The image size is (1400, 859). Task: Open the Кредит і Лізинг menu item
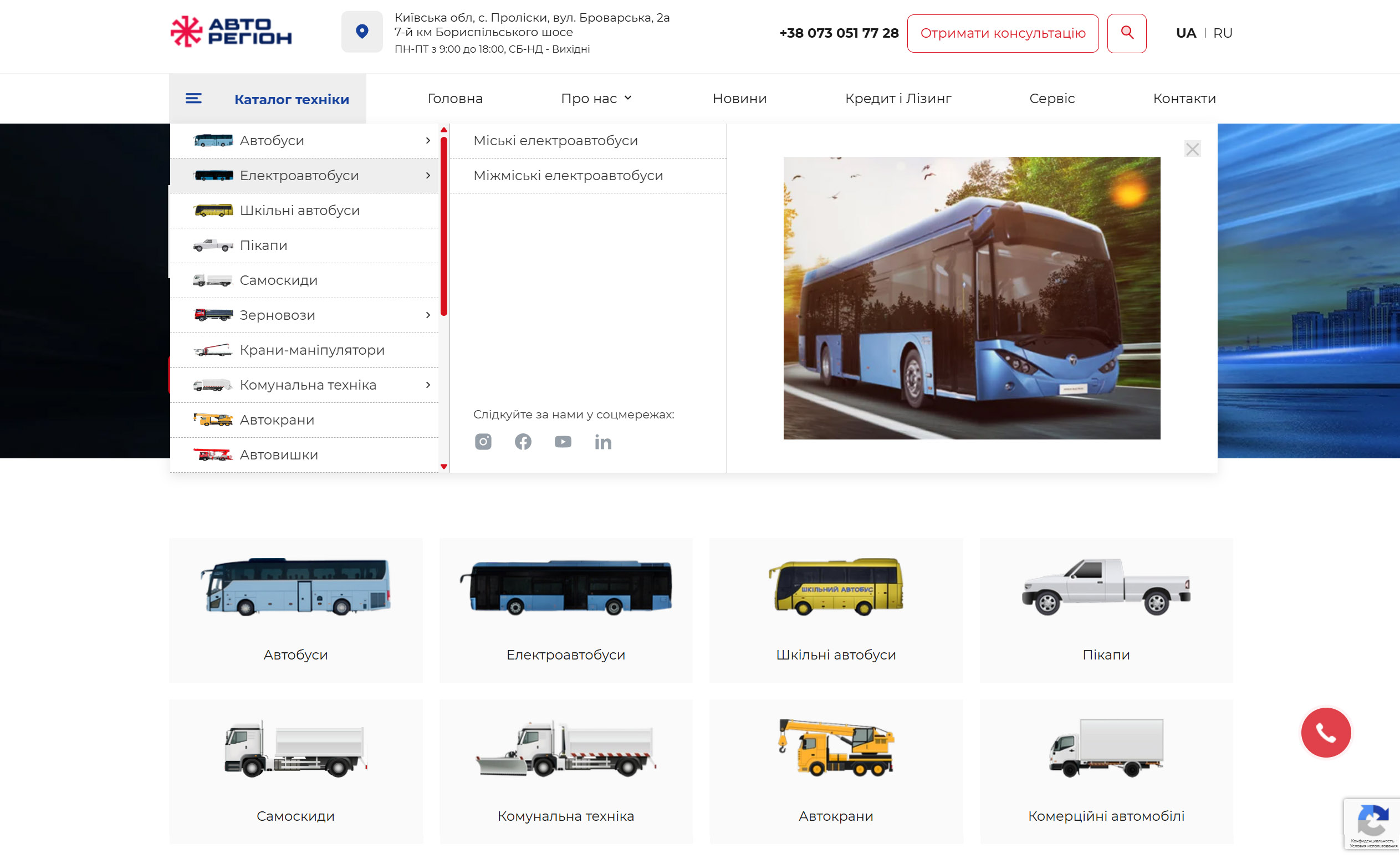click(x=898, y=98)
